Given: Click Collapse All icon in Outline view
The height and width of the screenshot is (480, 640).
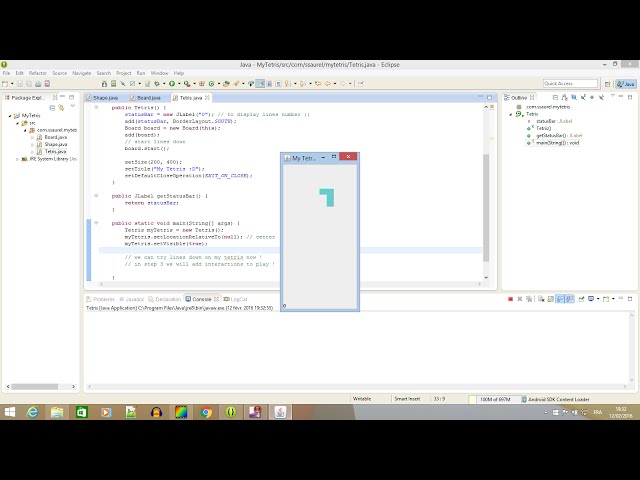Looking at the screenshot, I should (x=555, y=98).
